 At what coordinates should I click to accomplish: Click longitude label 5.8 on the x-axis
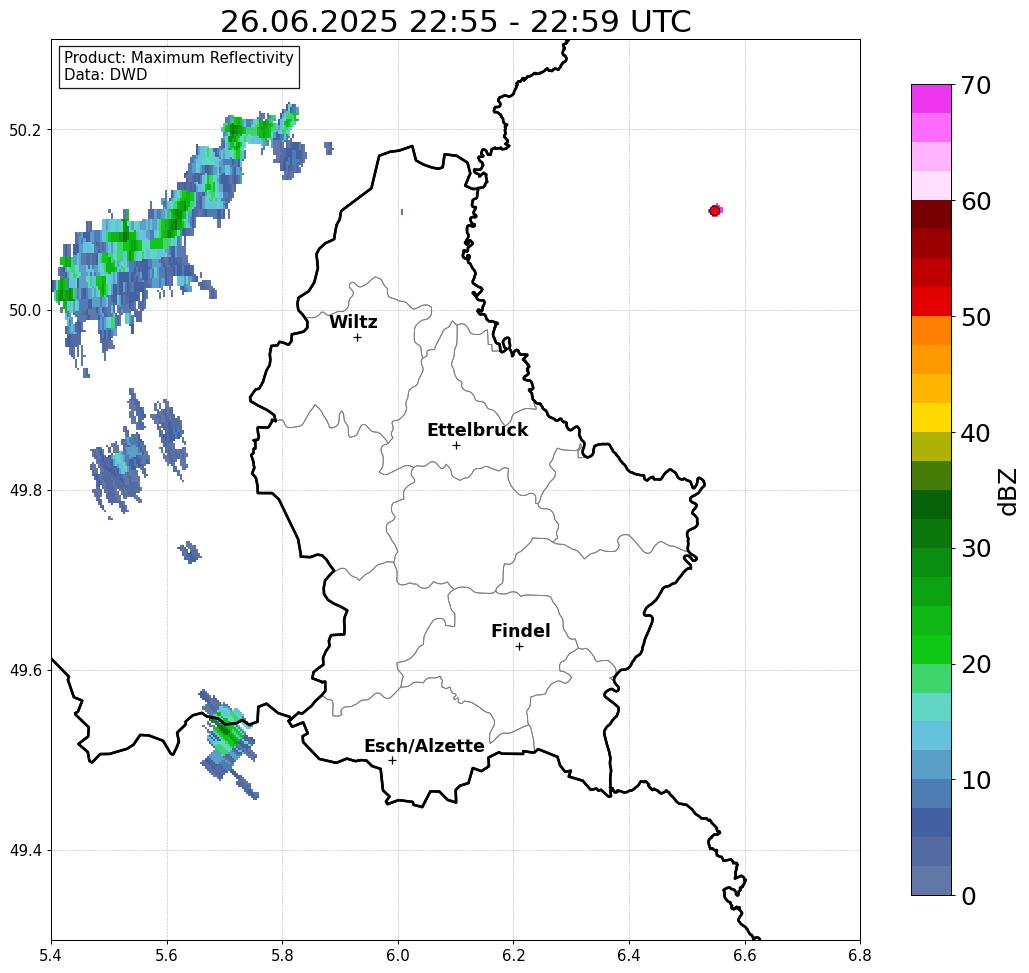(282, 955)
